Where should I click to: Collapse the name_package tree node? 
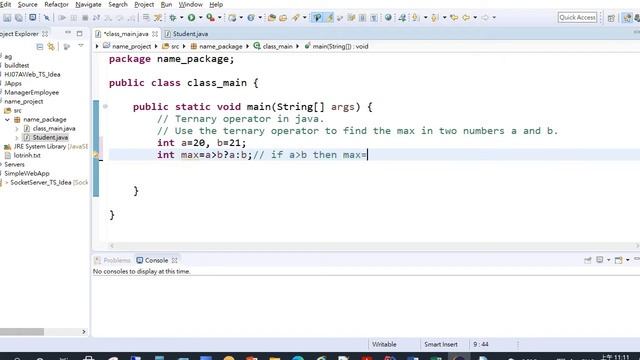[7, 120]
